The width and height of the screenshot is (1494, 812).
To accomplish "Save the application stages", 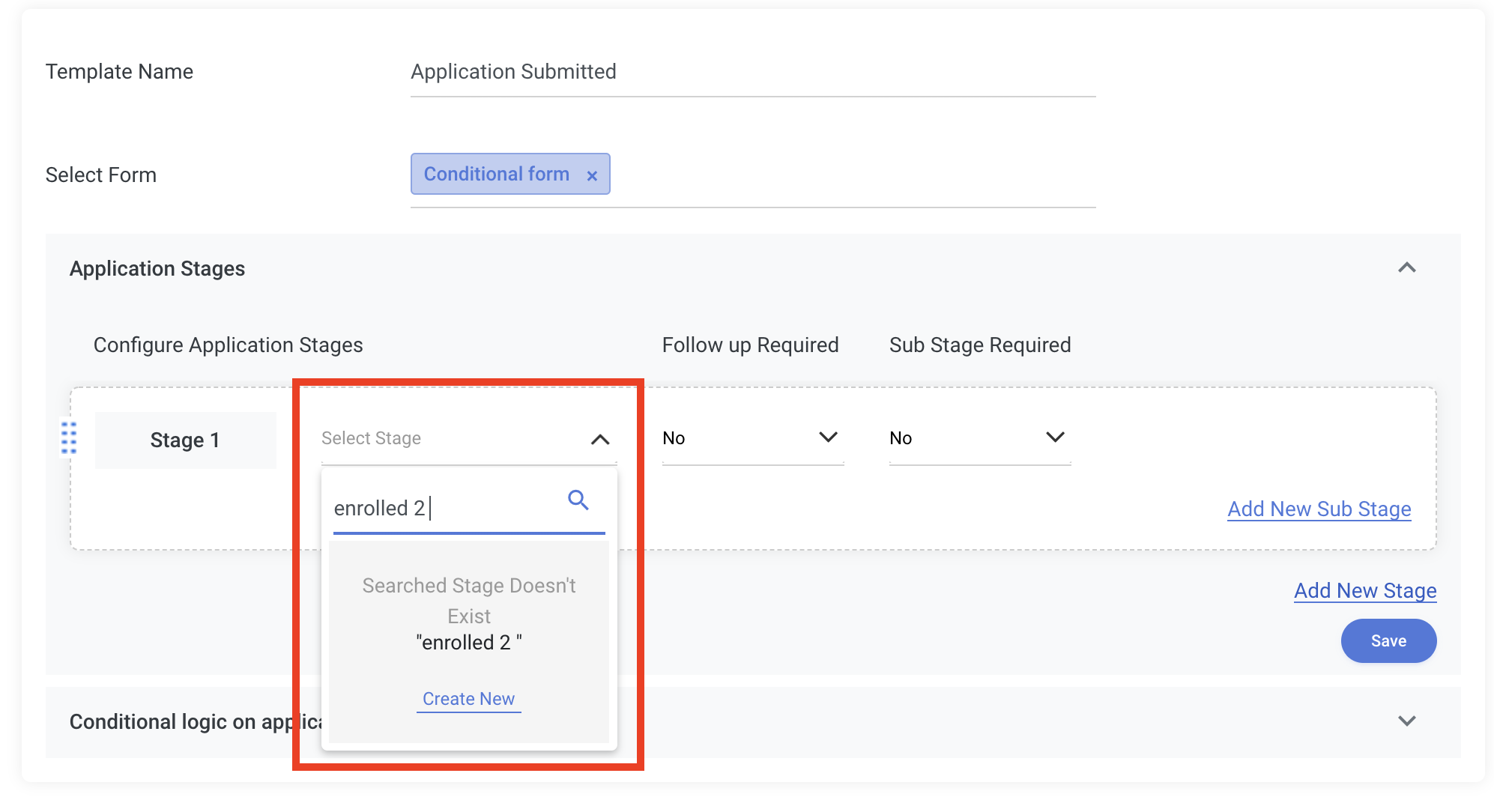I will [1388, 641].
